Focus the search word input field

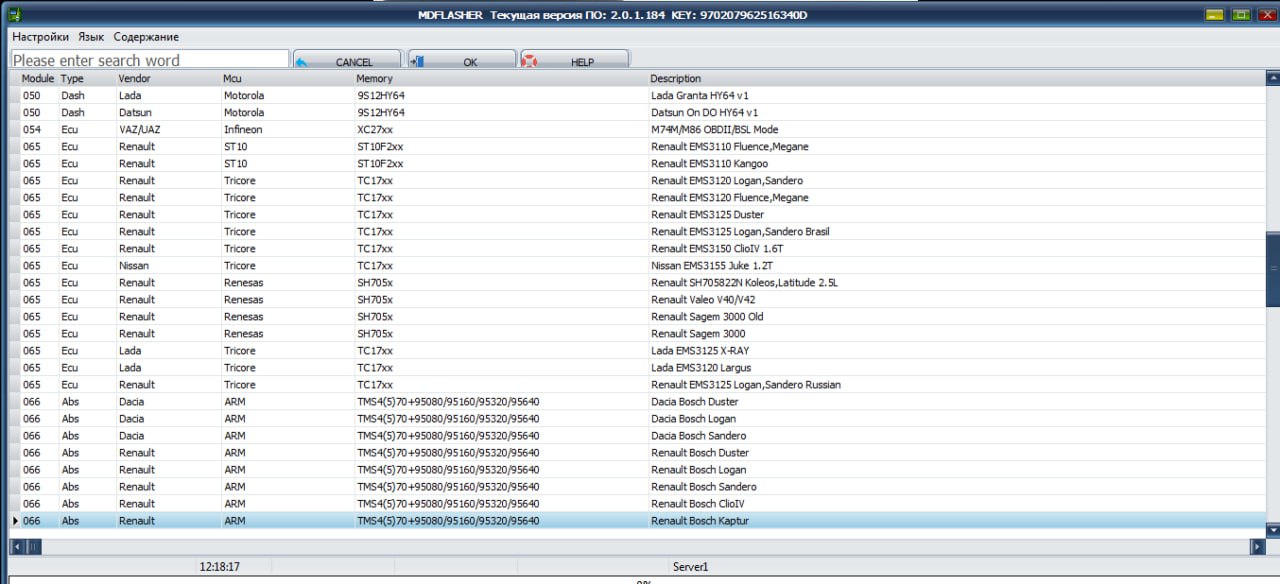pos(150,60)
